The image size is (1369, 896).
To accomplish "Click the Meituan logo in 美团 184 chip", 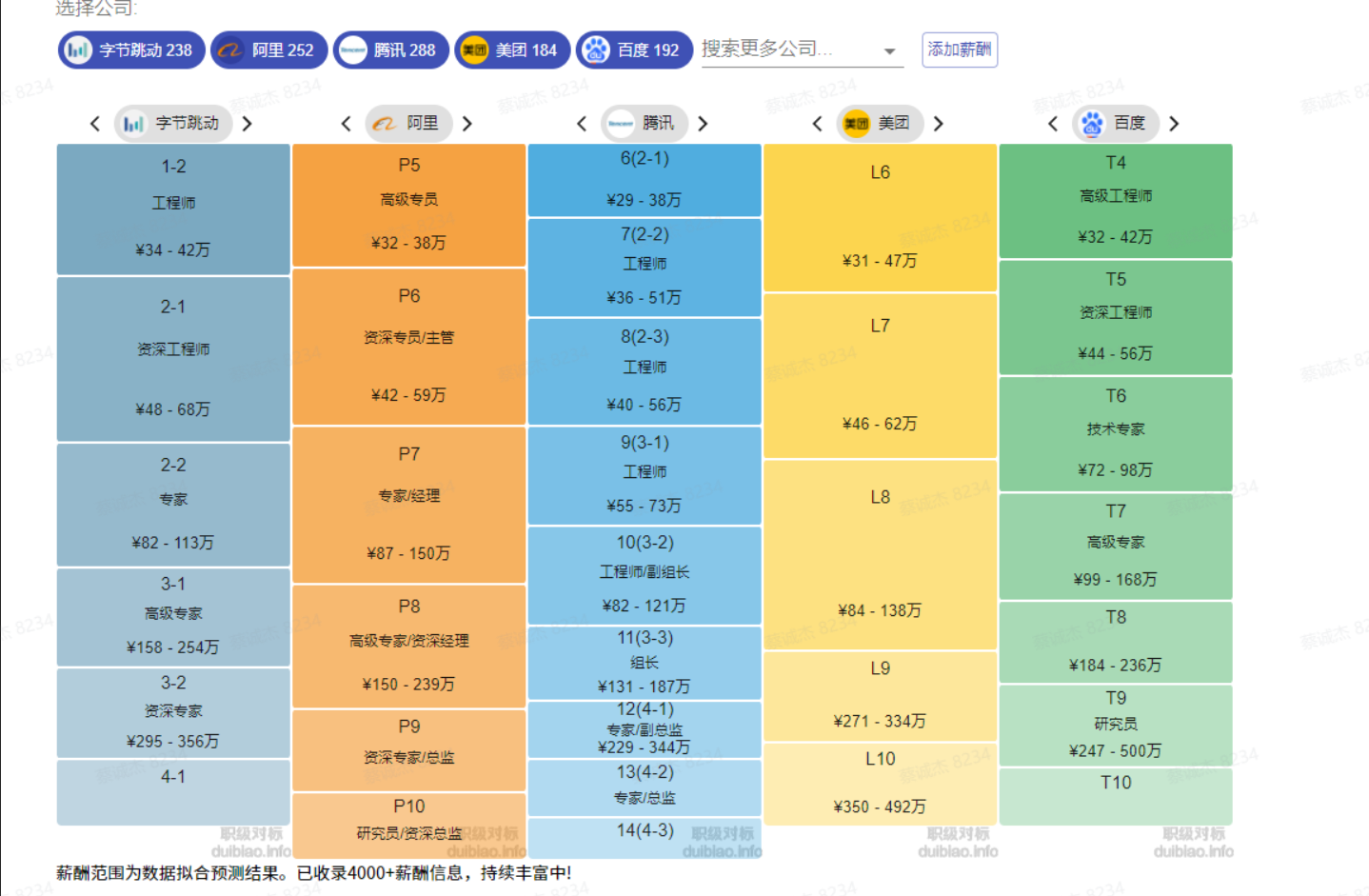I will (x=474, y=50).
